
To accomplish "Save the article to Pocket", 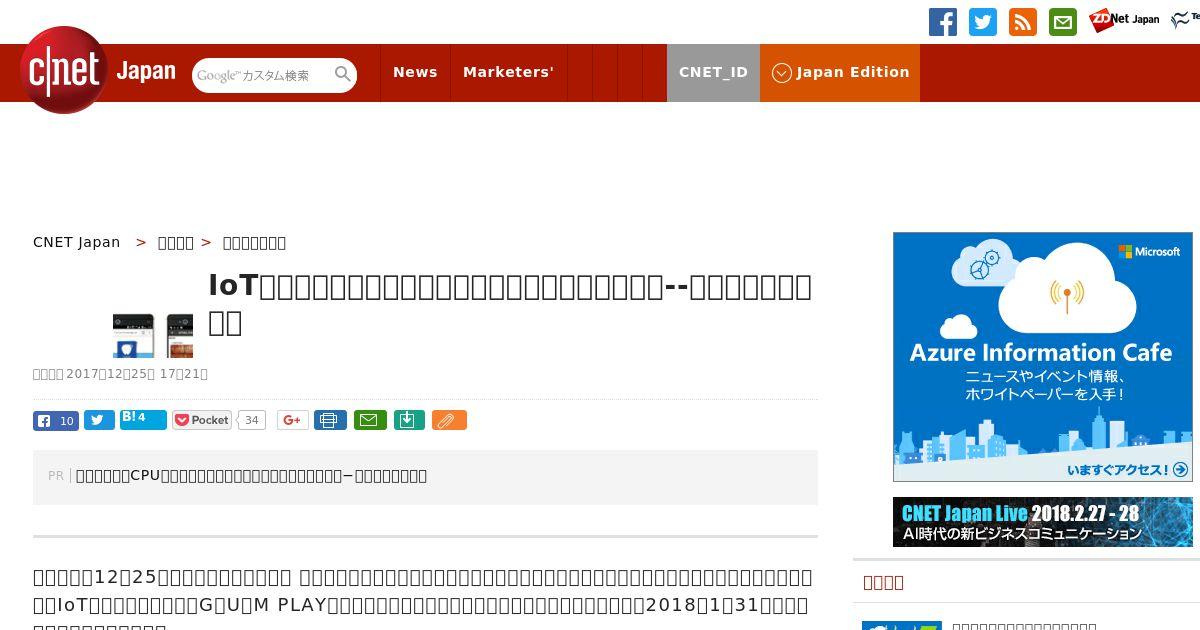I will coord(202,420).
